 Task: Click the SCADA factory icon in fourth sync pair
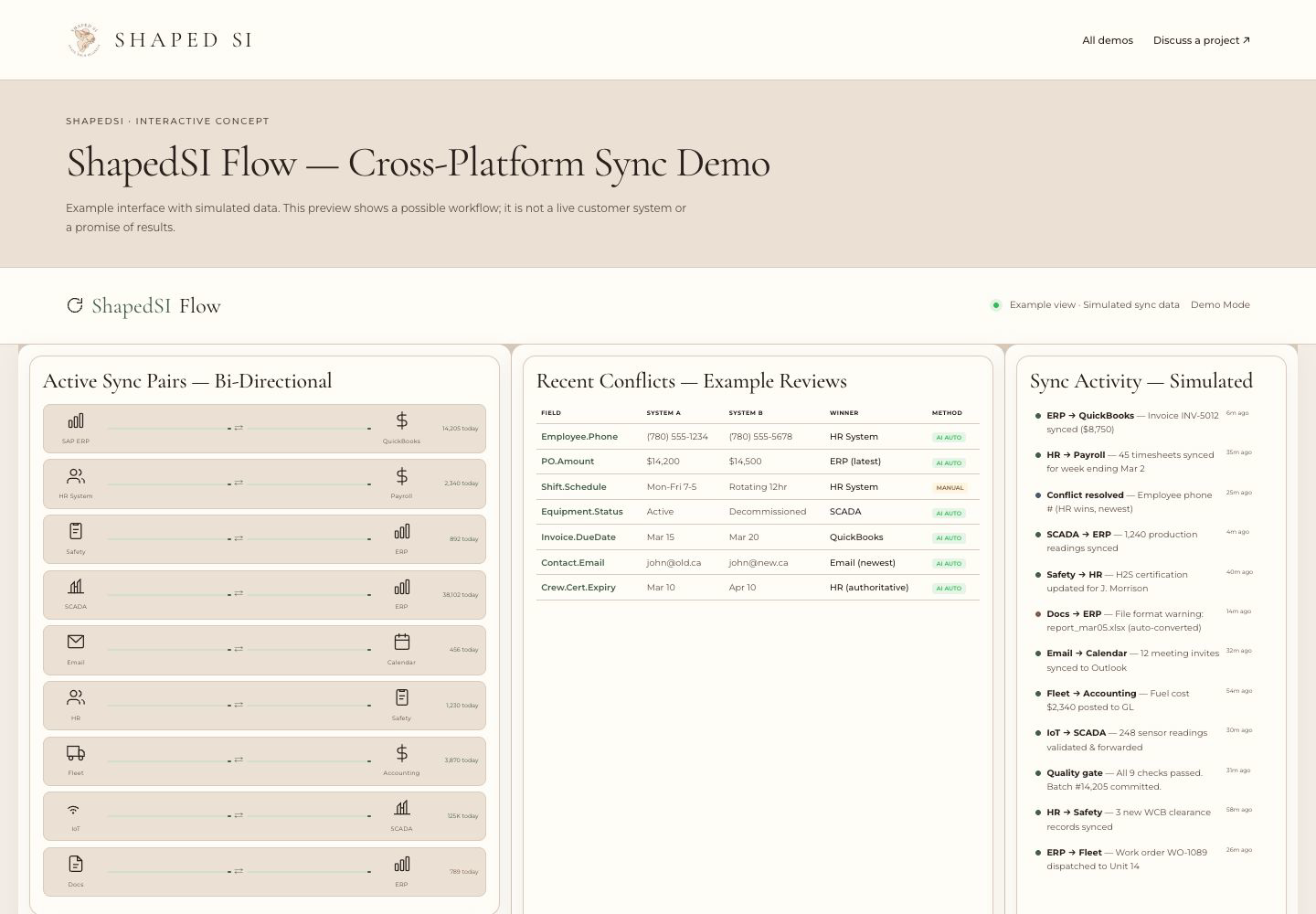[x=76, y=587]
